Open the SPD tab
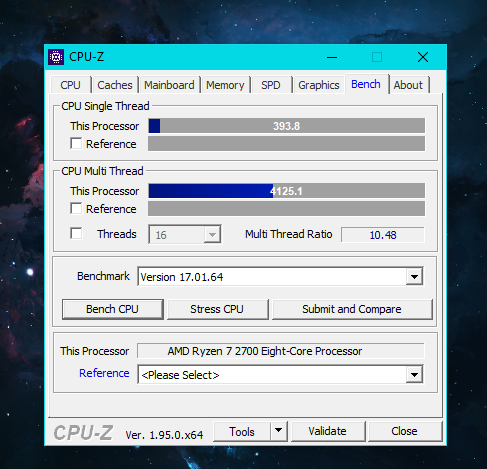This screenshot has height=469, width=487. pos(271,85)
